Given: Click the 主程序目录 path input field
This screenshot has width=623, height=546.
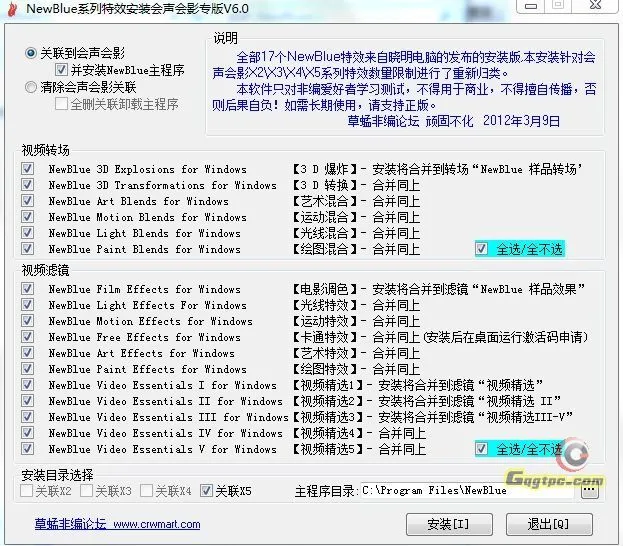Looking at the screenshot, I should click(467, 491).
